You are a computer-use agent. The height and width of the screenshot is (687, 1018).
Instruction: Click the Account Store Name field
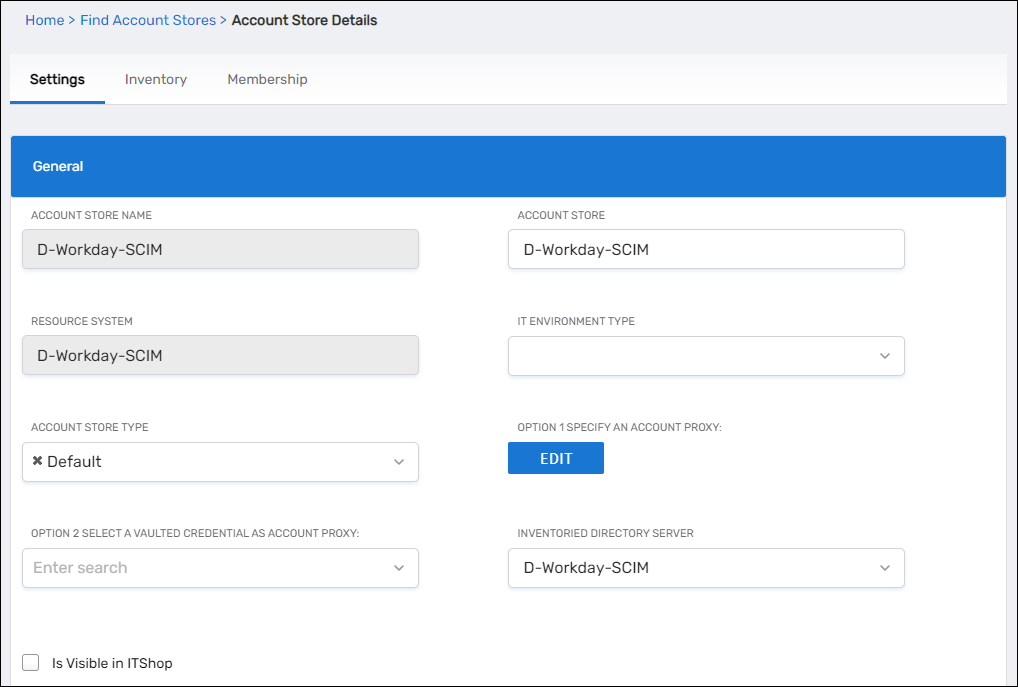point(220,250)
